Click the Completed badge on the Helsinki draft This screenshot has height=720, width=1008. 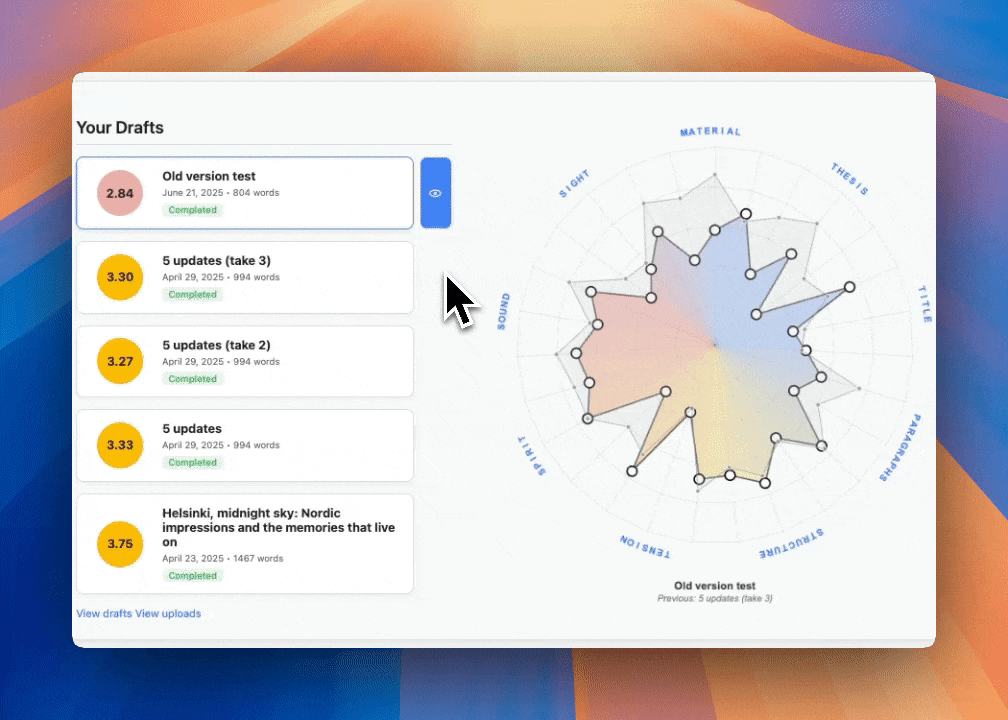click(195, 575)
